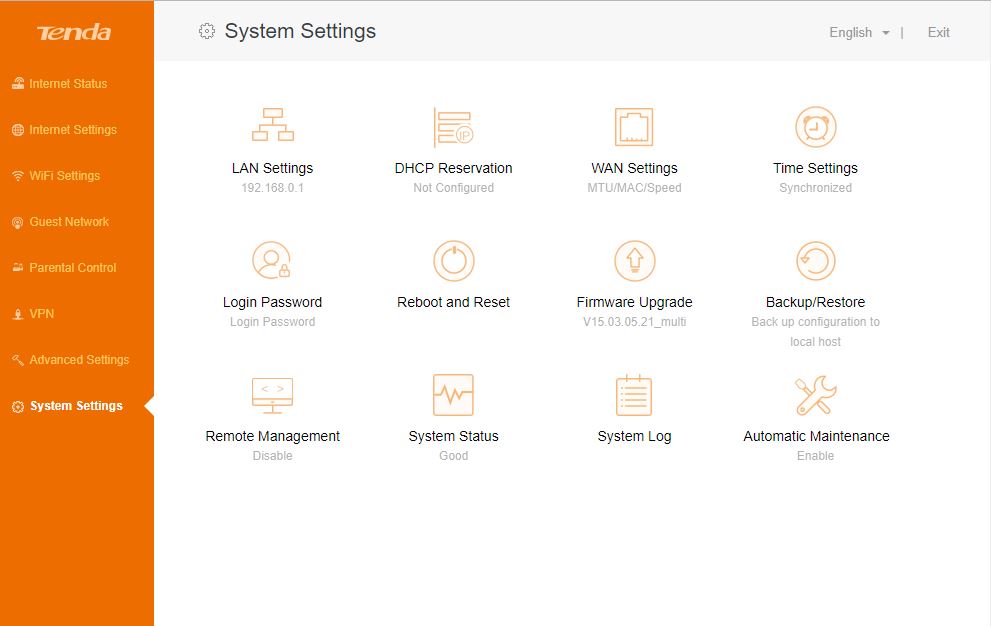The image size is (991, 626).
Task: Click the Time Settings label
Action: click(815, 168)
